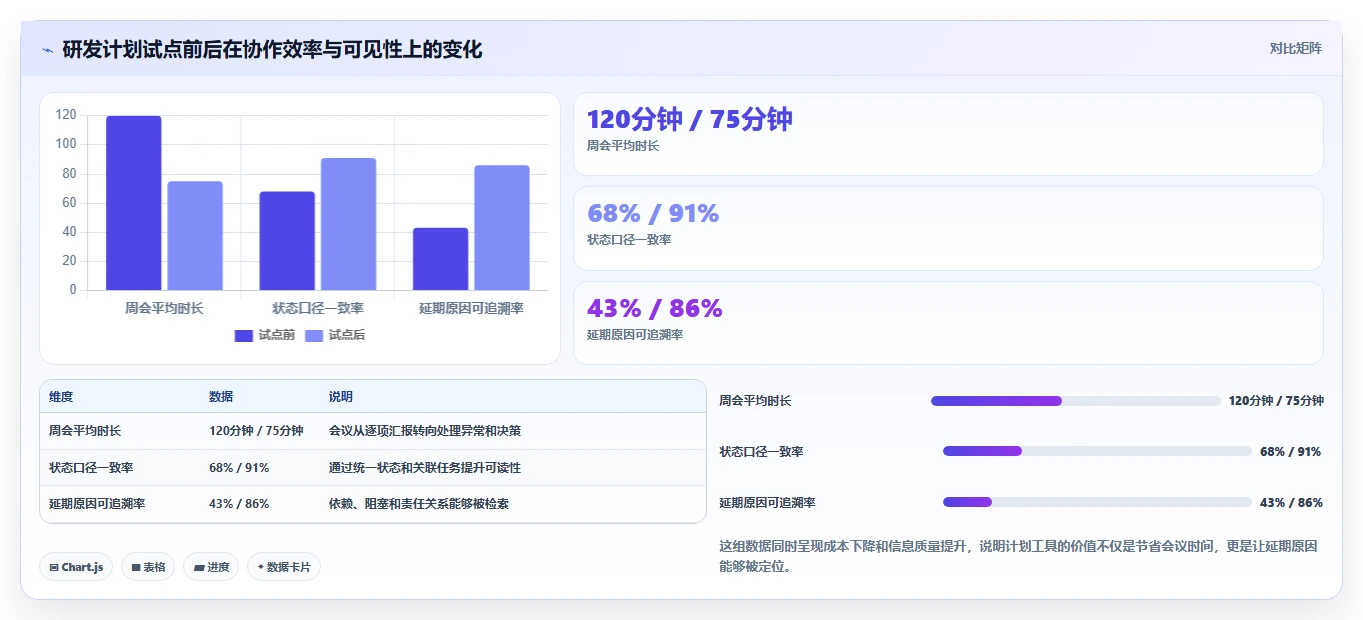This screenshot has height=620, width=1363.
Task: Click the 对比矩阵 label in the header
Action: click(x=1295, y=48)
